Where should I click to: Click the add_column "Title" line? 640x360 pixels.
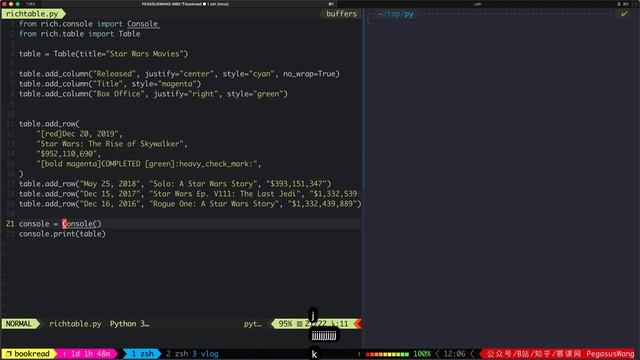coord(110,84)
